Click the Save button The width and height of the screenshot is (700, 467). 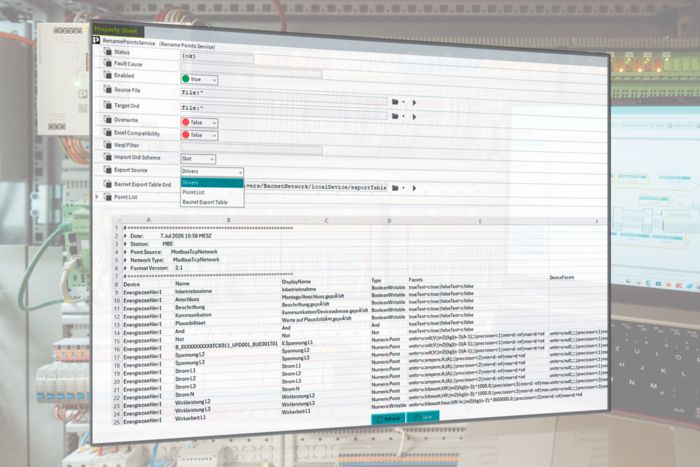pos(423,417)
